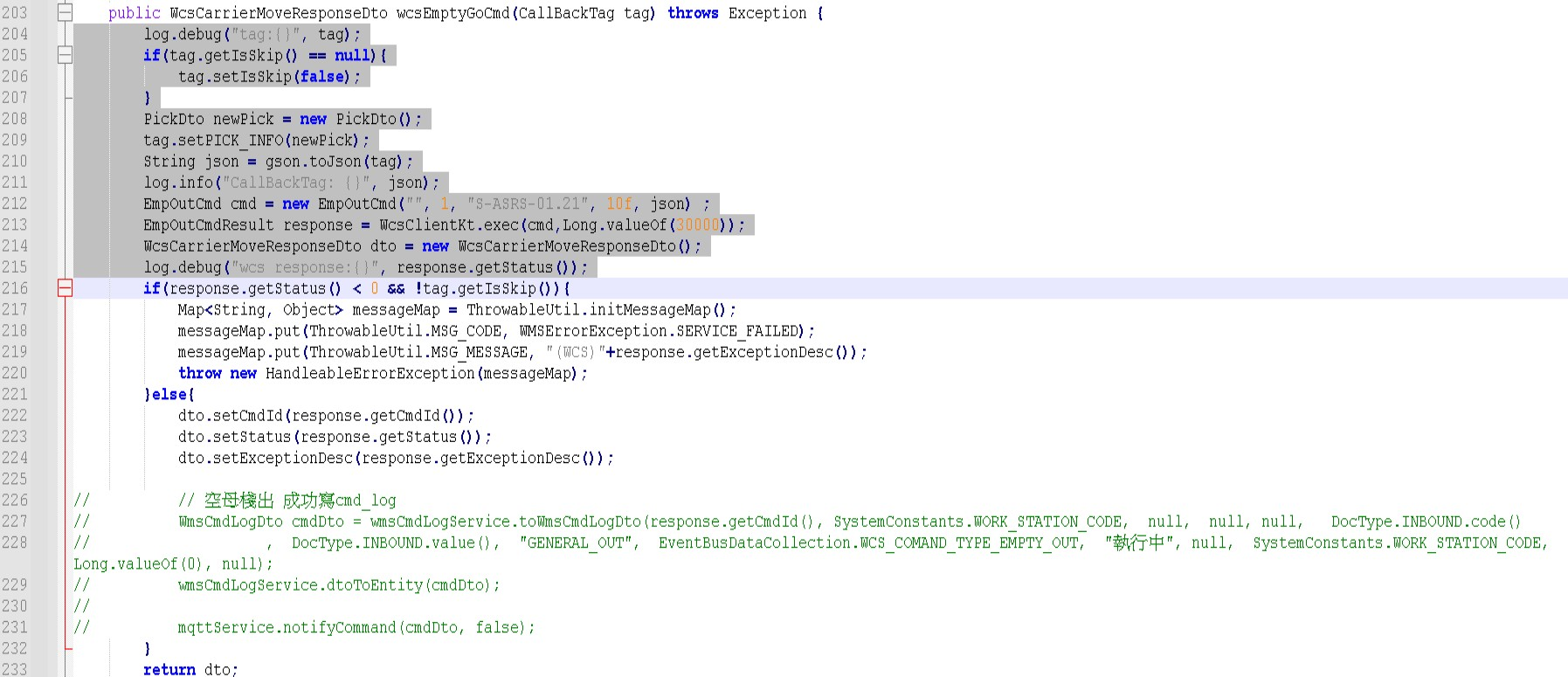The width and height of the screenshot is (1568, 677).
Task: Click the 'throws' keyword on line 203
Action: pyautogui.click(x=693, y=13)
